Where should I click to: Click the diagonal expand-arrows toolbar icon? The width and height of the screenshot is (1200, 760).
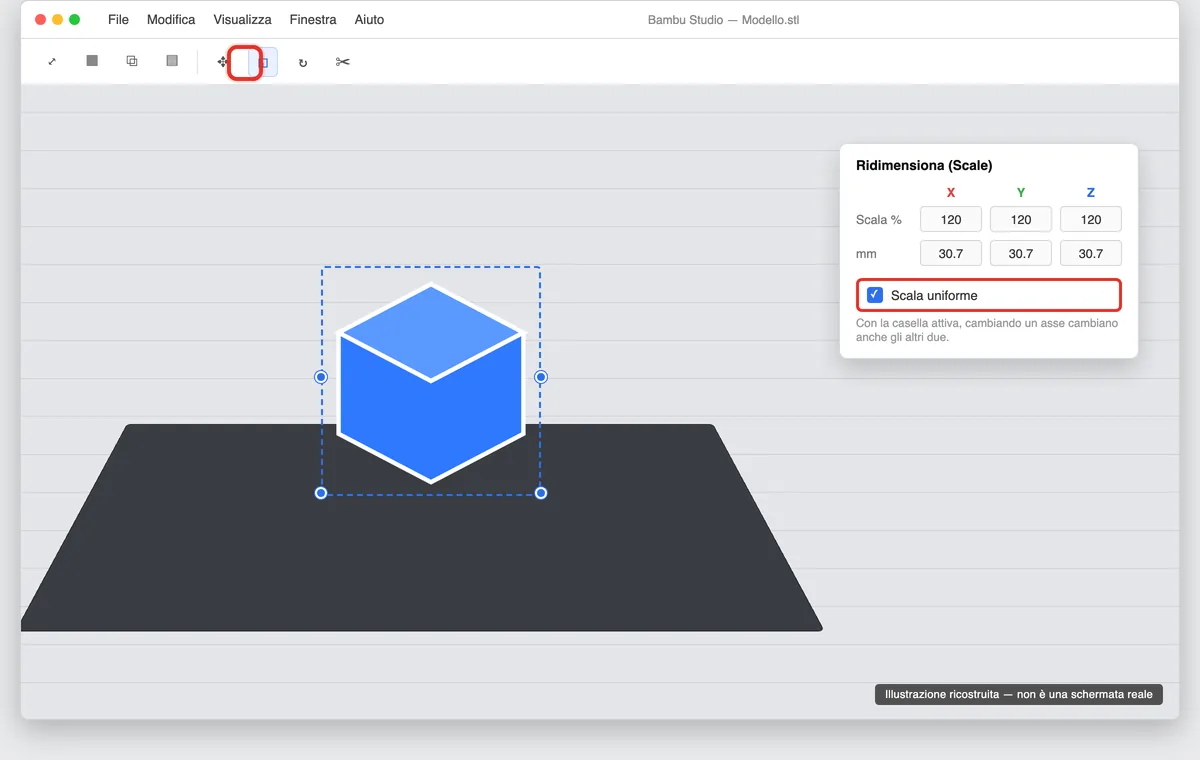(x=52, y=62)
